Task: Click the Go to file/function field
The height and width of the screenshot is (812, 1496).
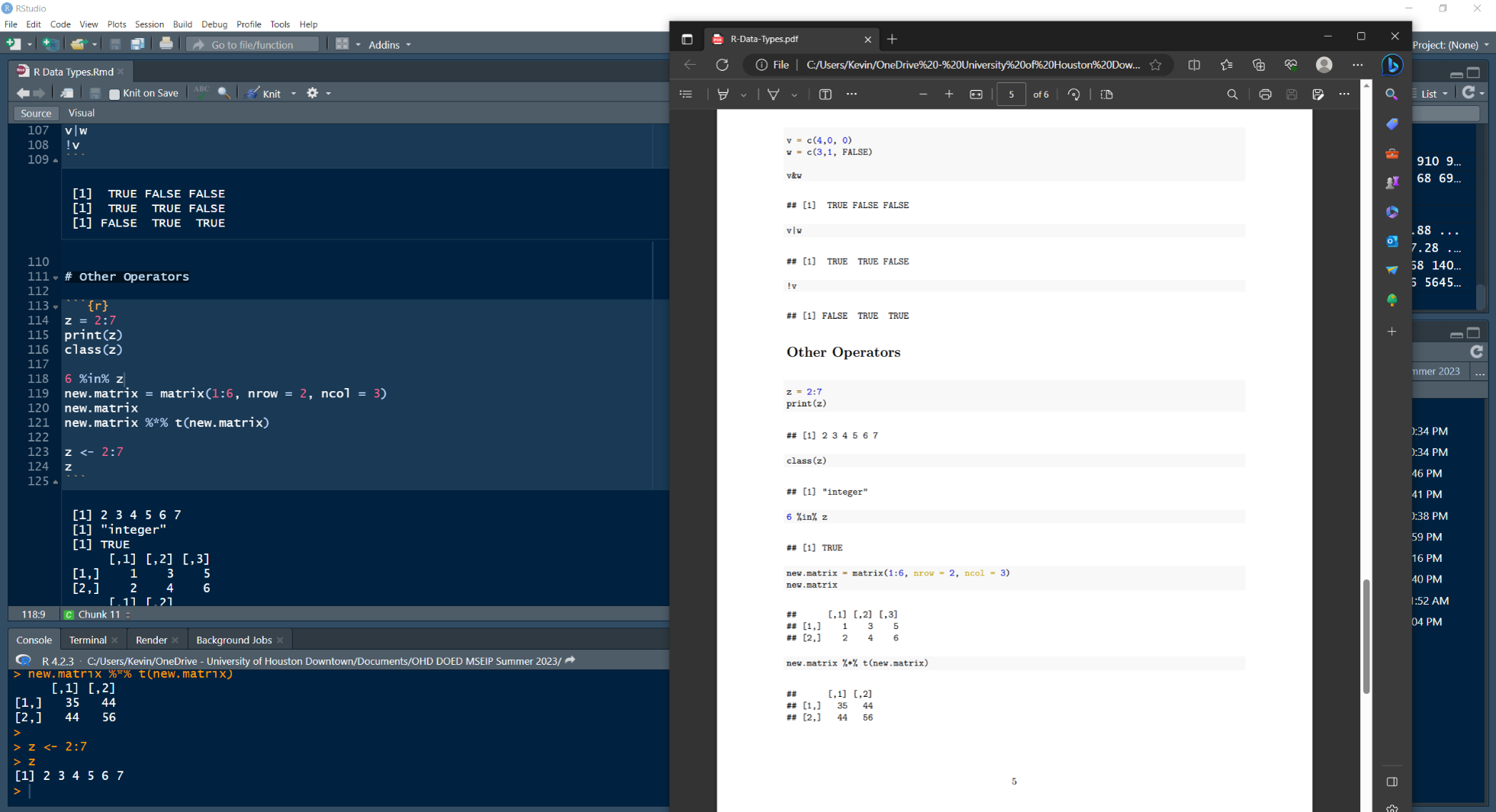Action: [253, 44]
